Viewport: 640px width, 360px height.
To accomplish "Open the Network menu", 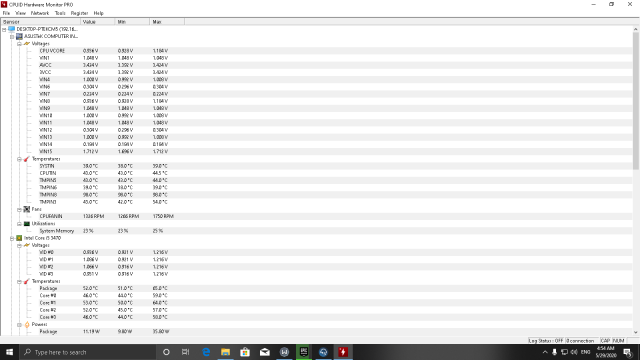I will tap(40, 13).
